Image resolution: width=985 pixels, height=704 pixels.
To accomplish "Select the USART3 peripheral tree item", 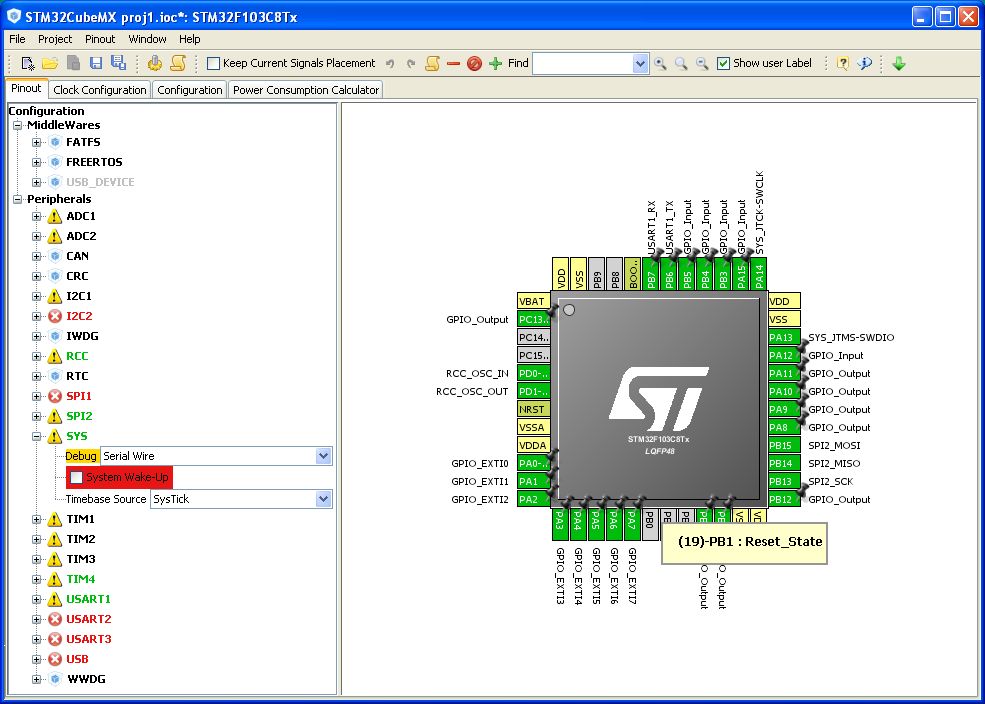I will tap(89, 639).
